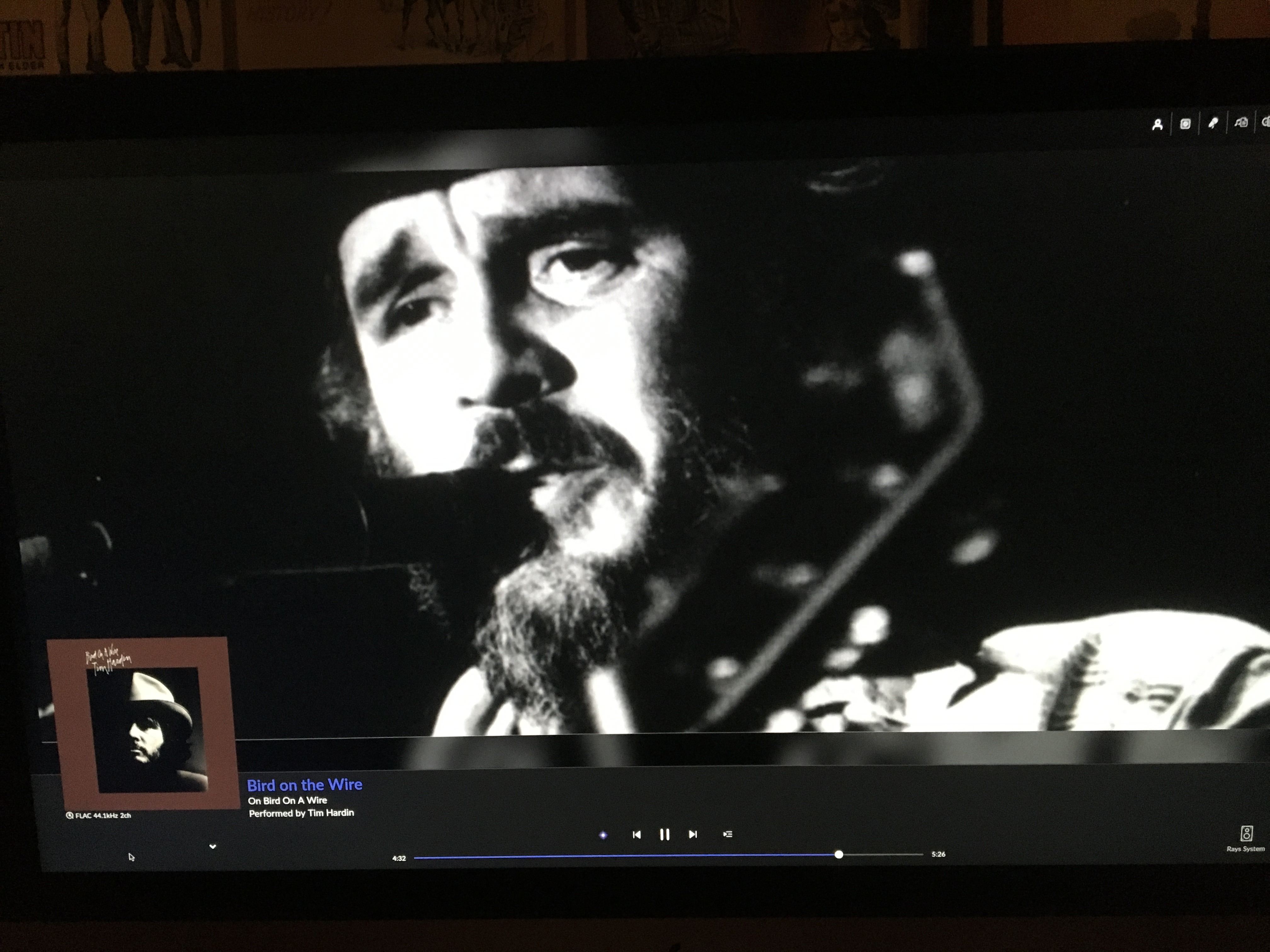
Task: Open the artist view person icon
Action: [1157, 125]
